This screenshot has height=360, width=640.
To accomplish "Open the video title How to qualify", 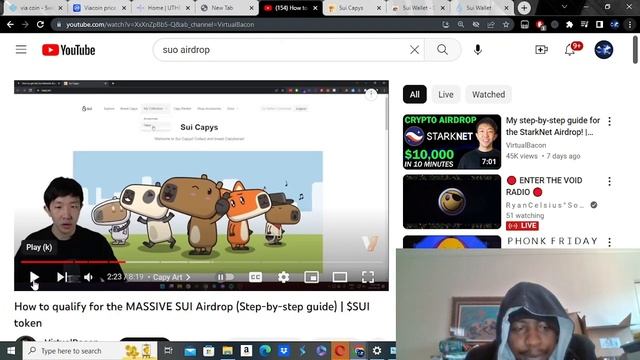I will coord(192,314).
